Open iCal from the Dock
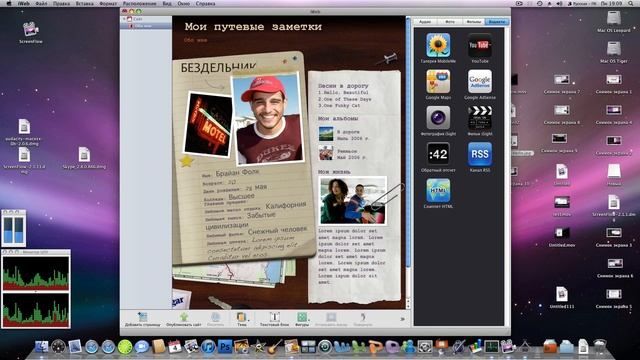Image resolution: width=640 pixels, height=360 pixels. point(175,347)
